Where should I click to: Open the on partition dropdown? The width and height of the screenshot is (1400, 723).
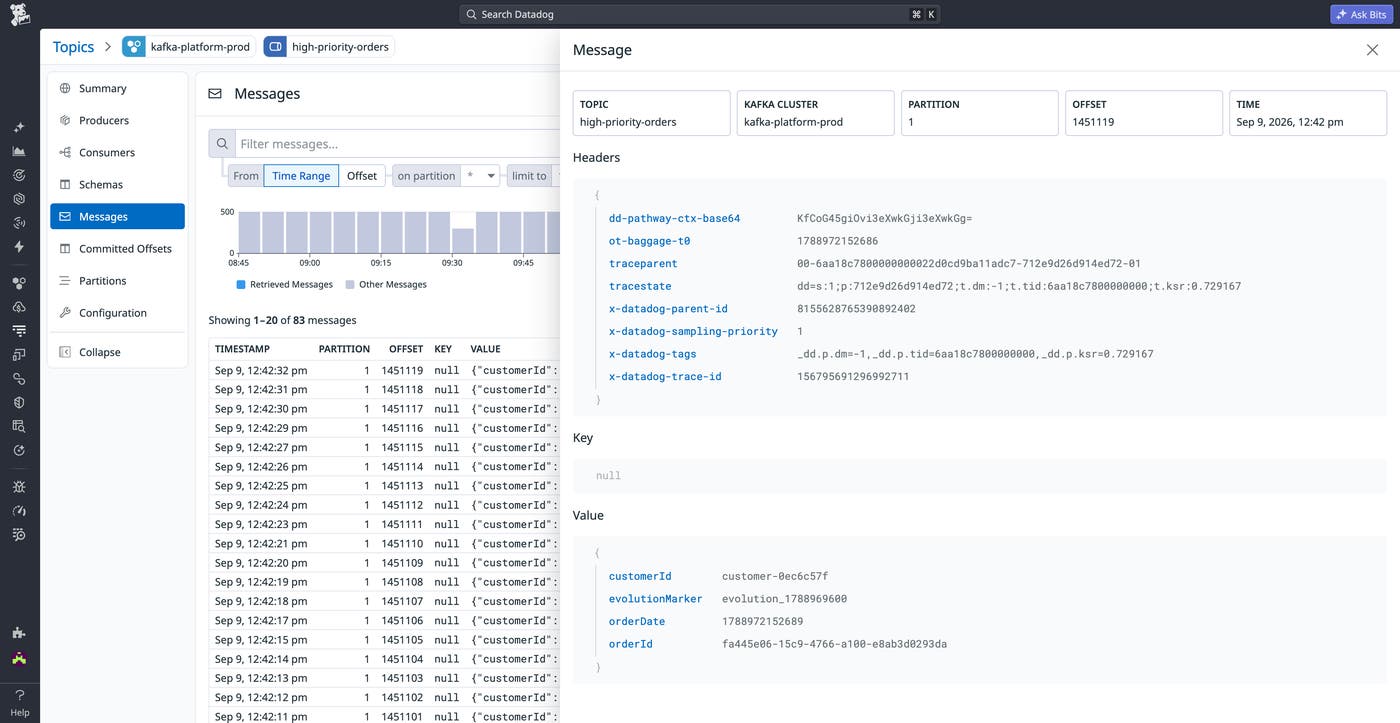pyautogui.click(x=480, y=176)
